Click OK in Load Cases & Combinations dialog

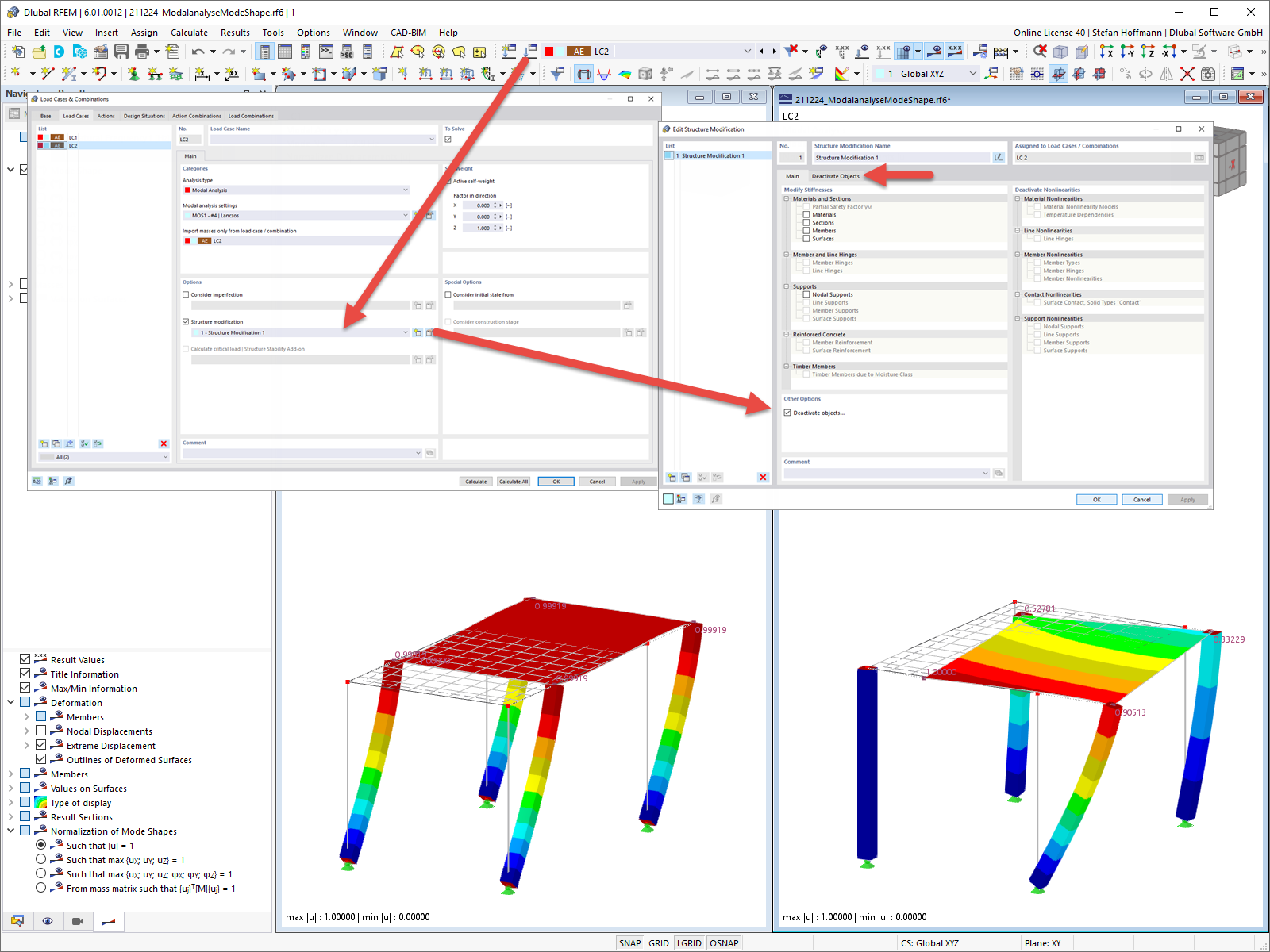tap(556, 482)
